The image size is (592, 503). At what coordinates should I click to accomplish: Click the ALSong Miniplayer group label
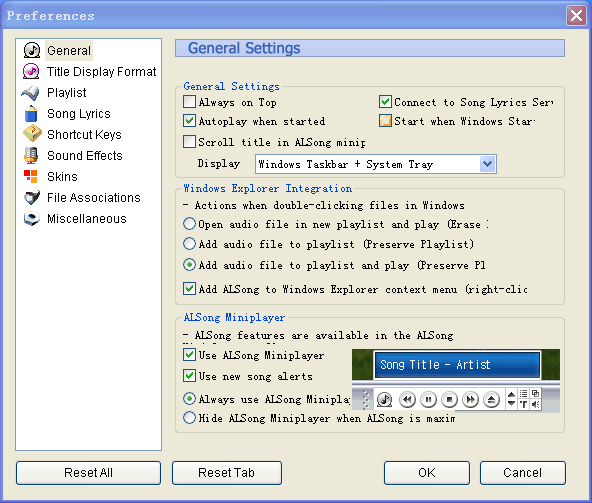click(234, 317)
